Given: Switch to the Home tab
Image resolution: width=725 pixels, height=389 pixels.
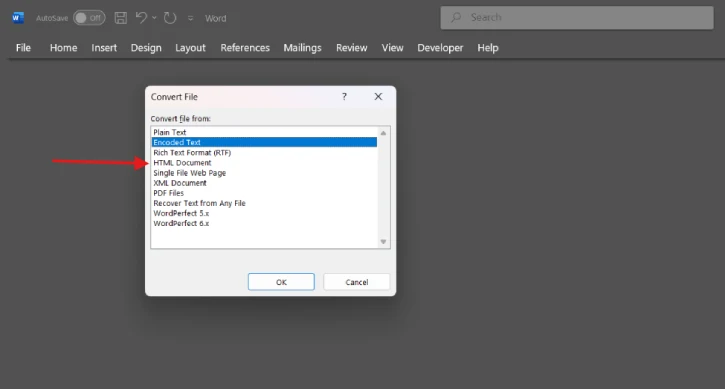Looking at the screenshot, I should click(x=63, y=48).
